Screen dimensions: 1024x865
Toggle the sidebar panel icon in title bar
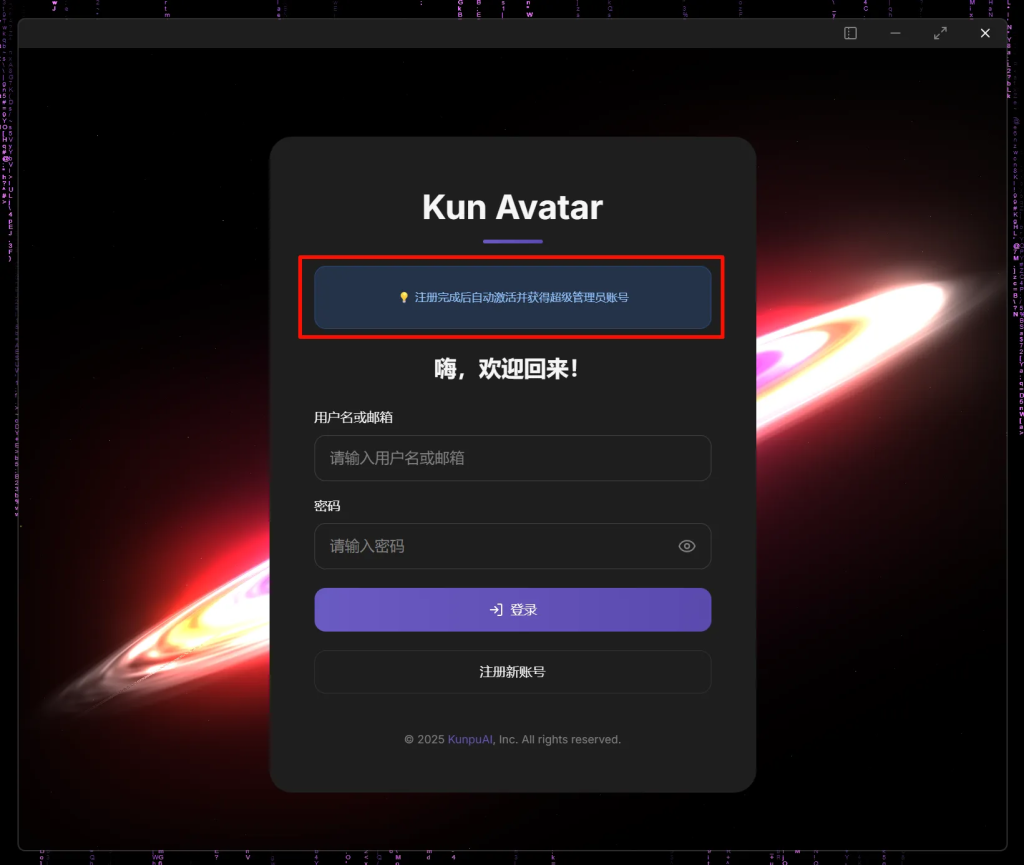[850, 33]
